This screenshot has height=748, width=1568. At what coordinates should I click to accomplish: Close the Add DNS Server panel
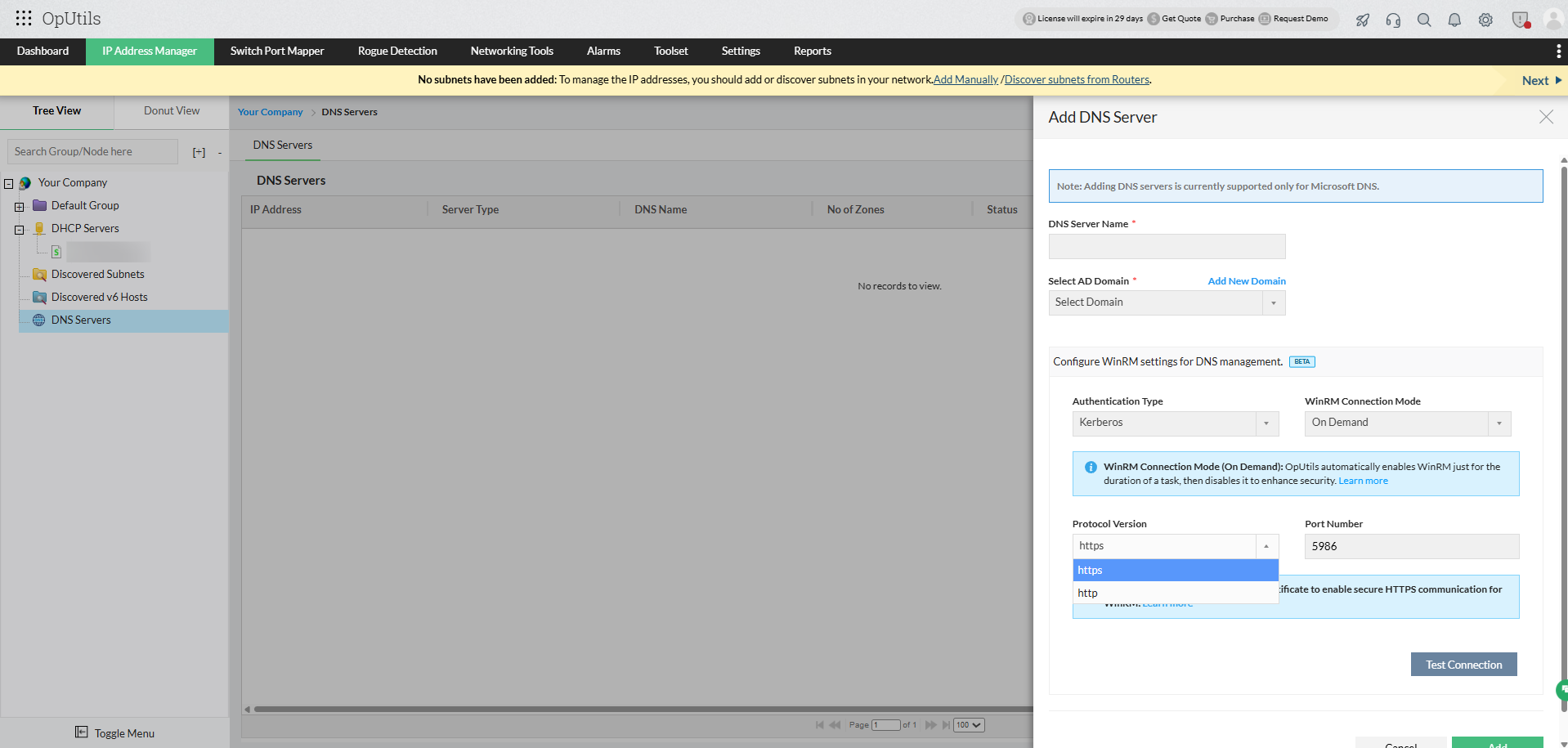(x=1546, y=117)
